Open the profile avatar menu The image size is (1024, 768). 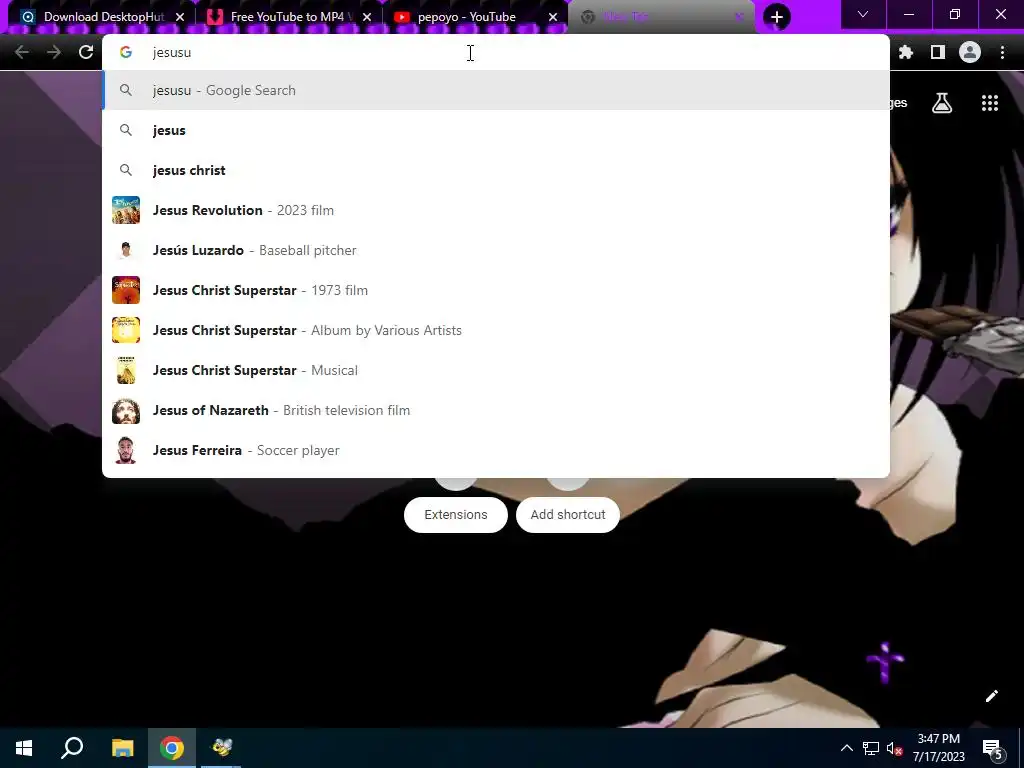[x=970, y=52]
